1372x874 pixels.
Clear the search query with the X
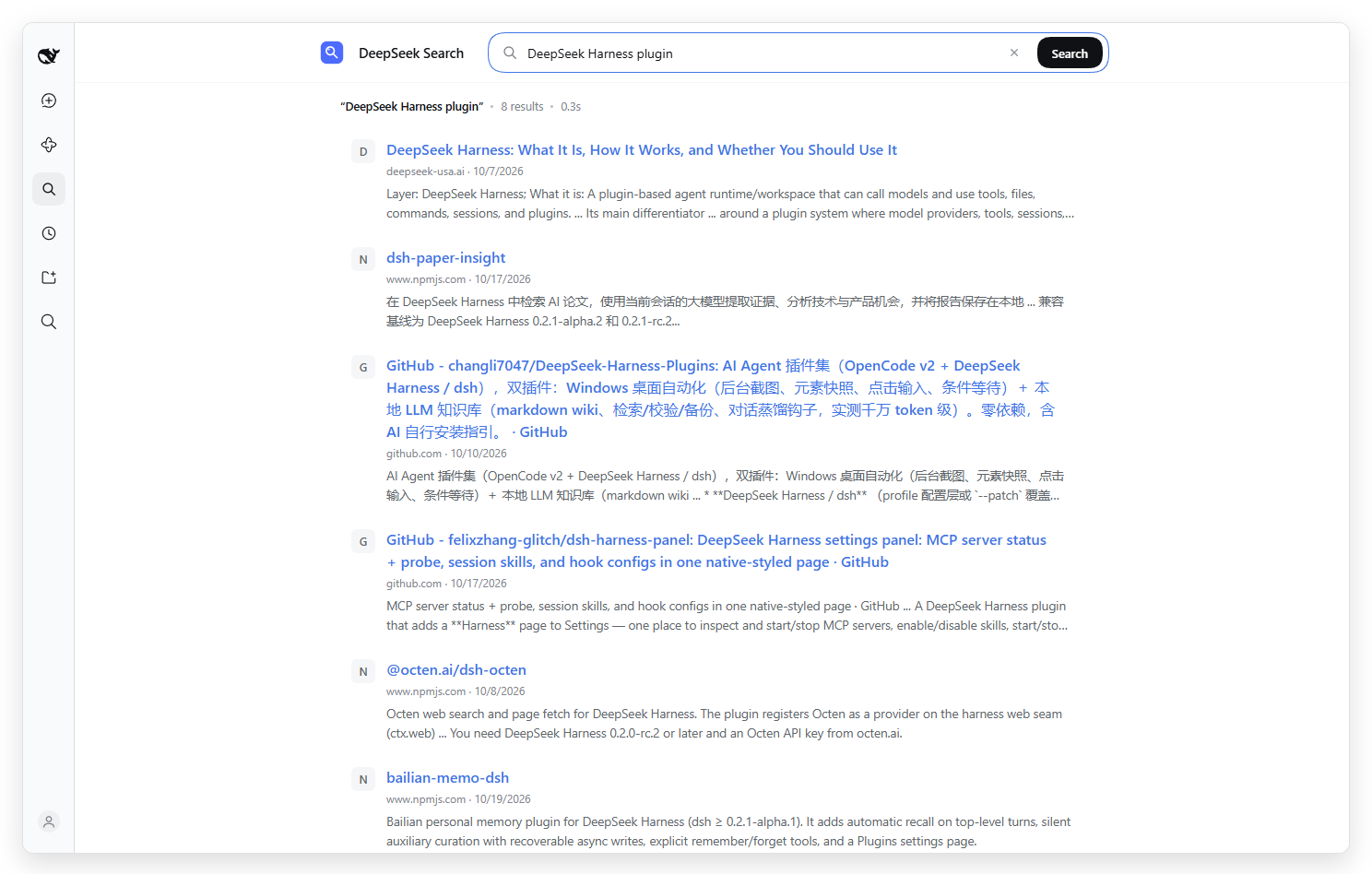pyautogui.click(x=1014, y=53)
